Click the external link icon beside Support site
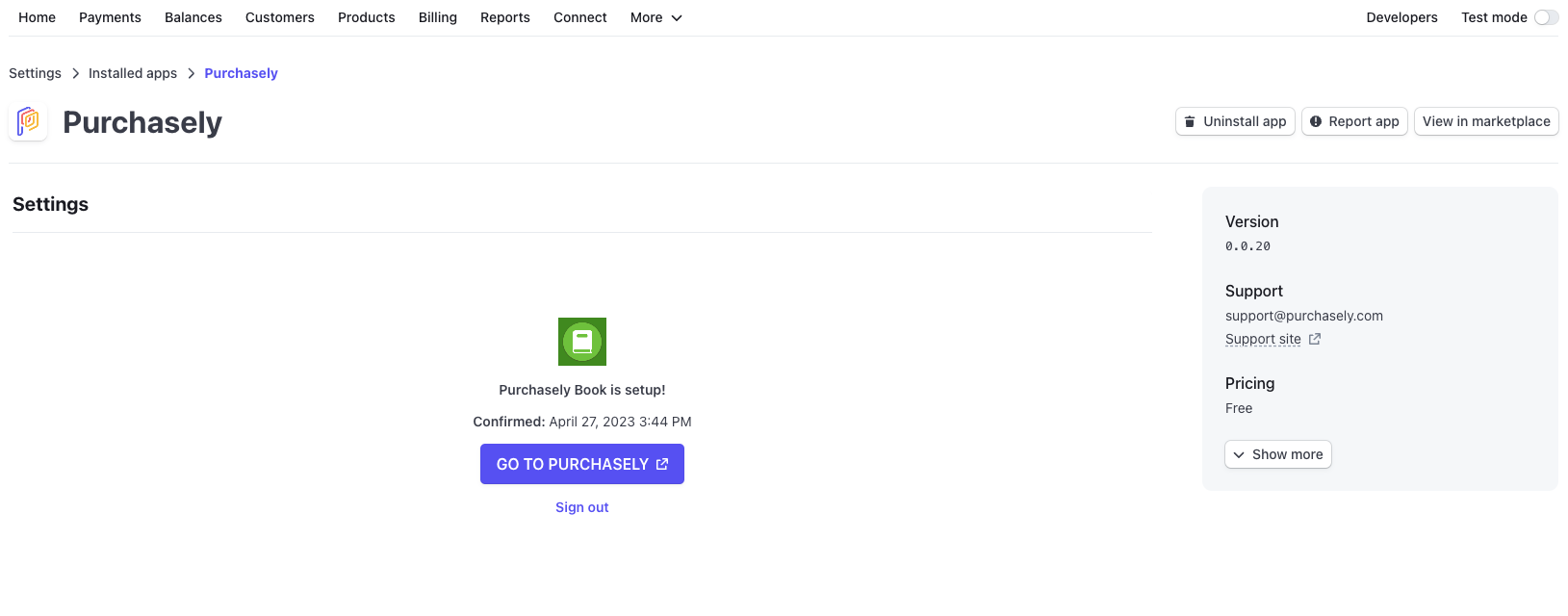The height and width of the screenshot is (616, 1568). click(x=1315, y=339)
